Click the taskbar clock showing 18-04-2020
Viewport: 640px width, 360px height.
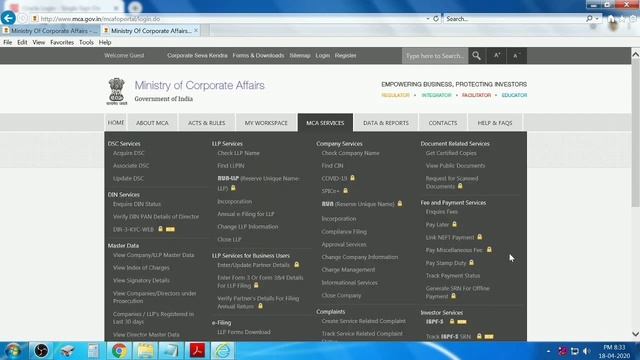614,352
